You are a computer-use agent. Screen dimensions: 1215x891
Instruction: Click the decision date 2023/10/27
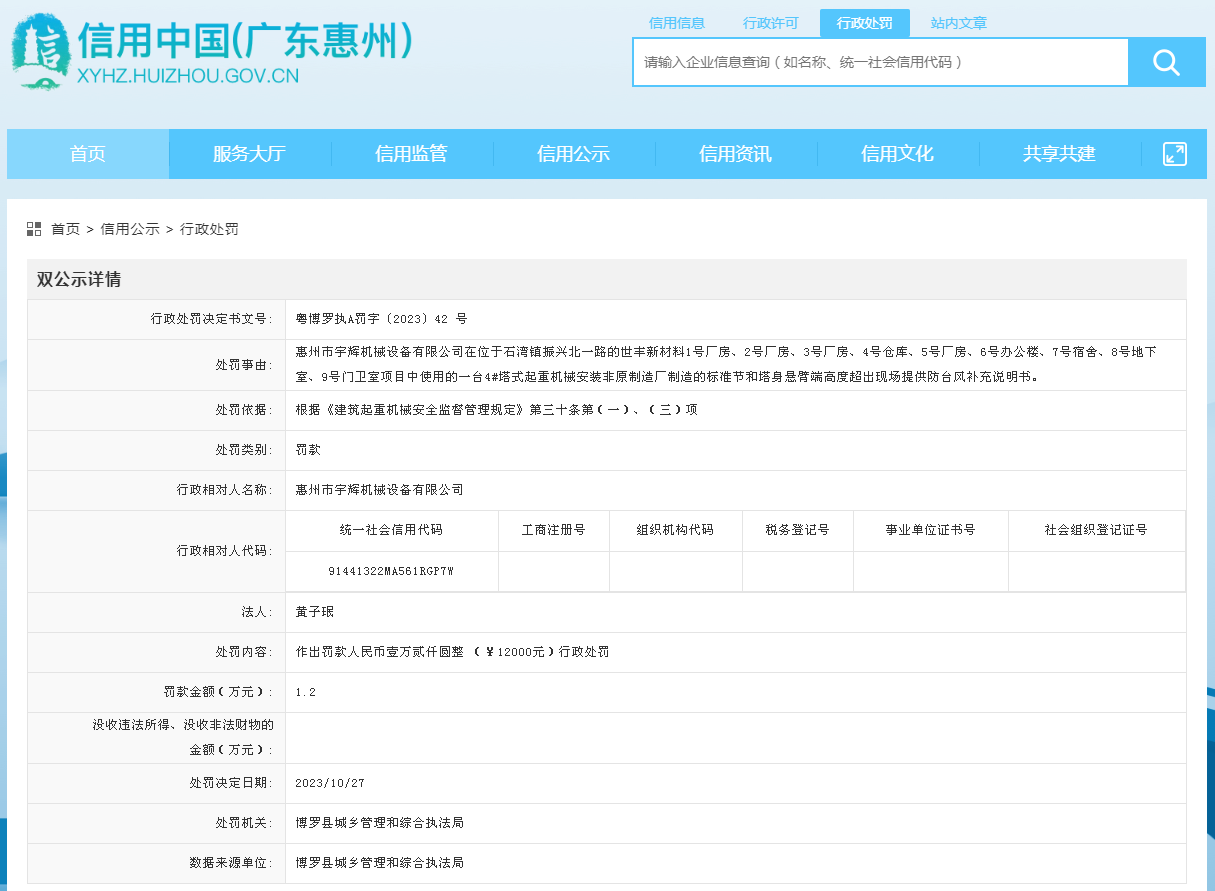pos(330,783)
